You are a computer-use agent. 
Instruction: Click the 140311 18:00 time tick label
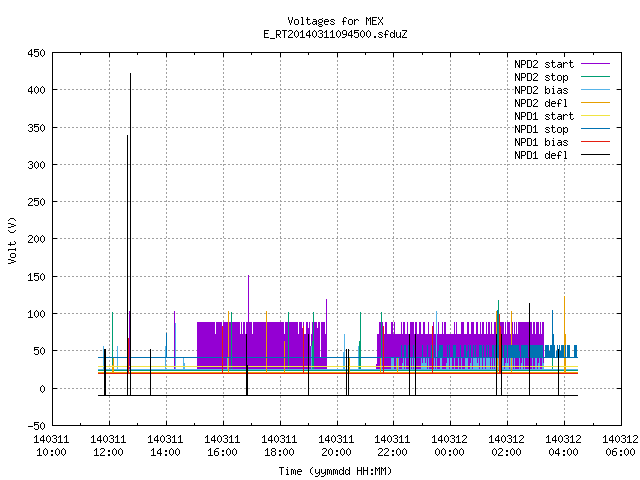(279, 446)
